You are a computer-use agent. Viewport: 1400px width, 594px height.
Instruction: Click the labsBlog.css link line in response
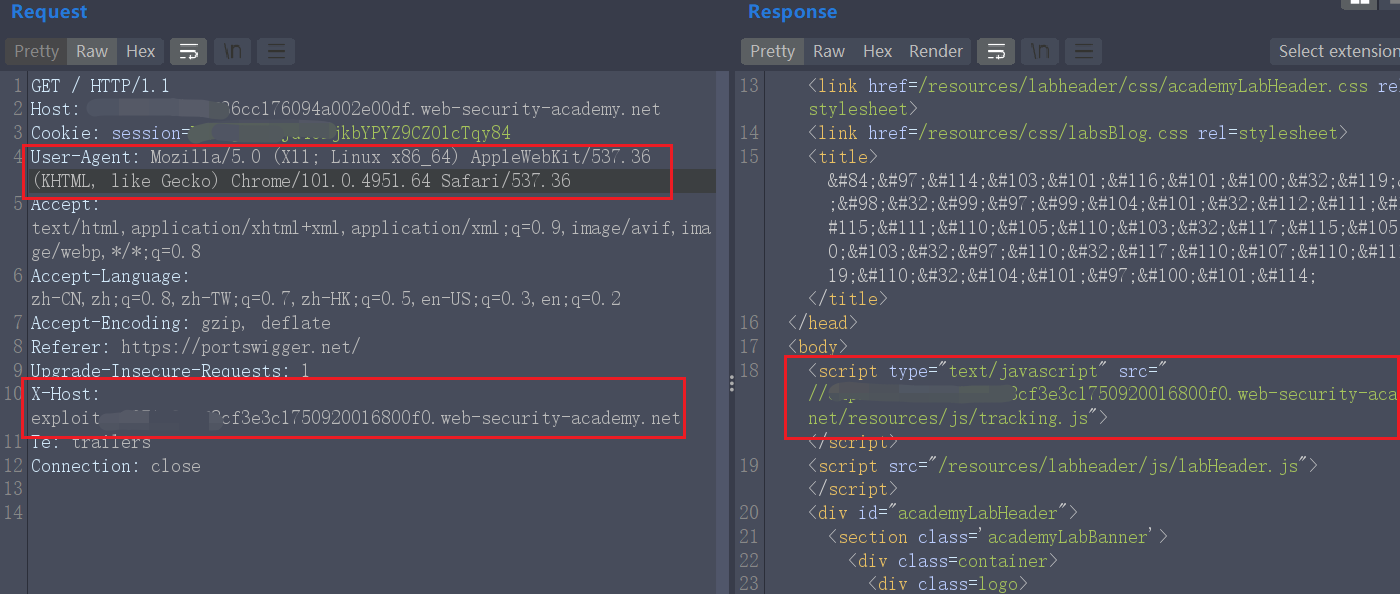(1078, 133)
